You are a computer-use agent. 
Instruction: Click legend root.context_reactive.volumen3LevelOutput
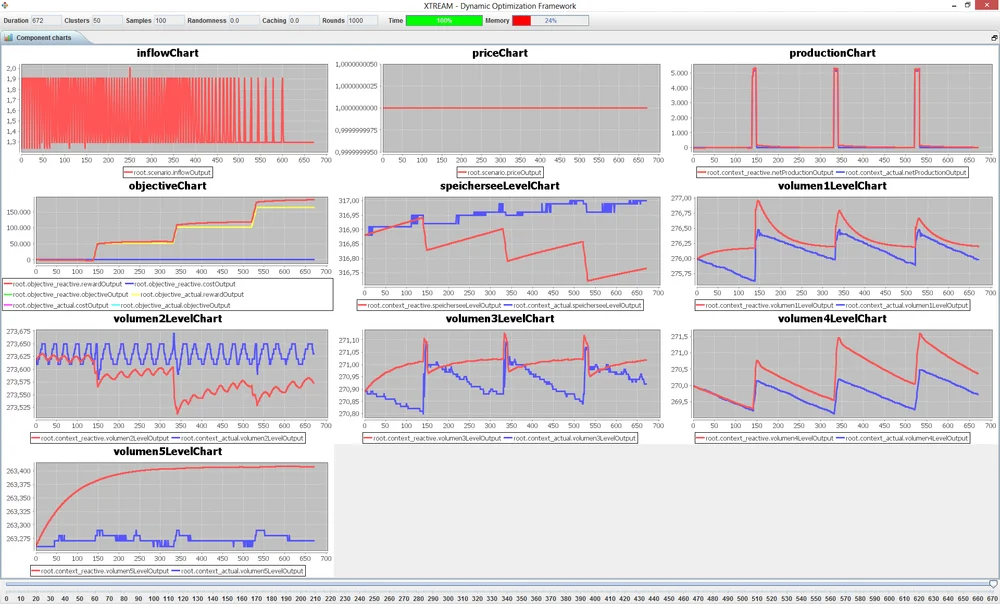(x=433, y=438)
